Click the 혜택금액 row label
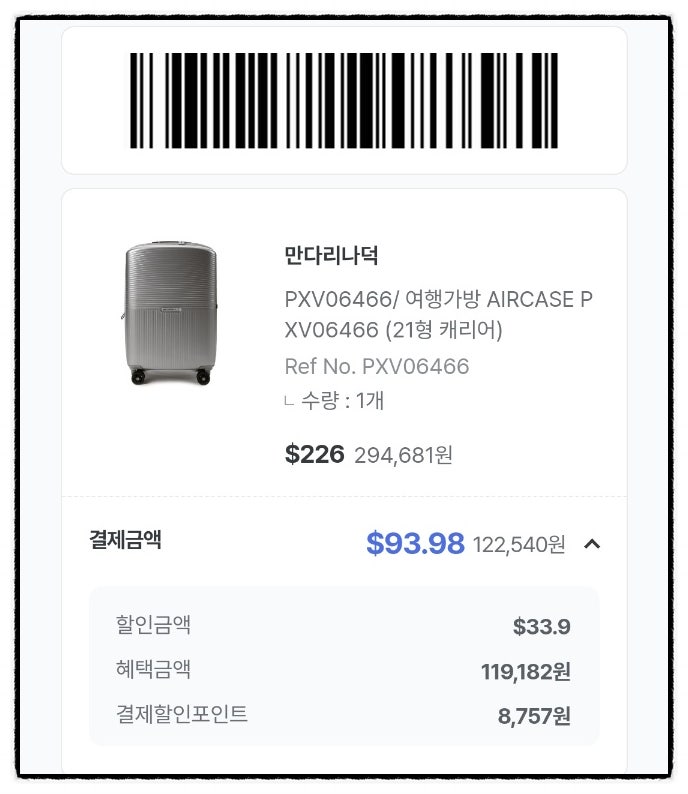The width and height of the screenshot is (688, 794). click(x=153, y=669)
